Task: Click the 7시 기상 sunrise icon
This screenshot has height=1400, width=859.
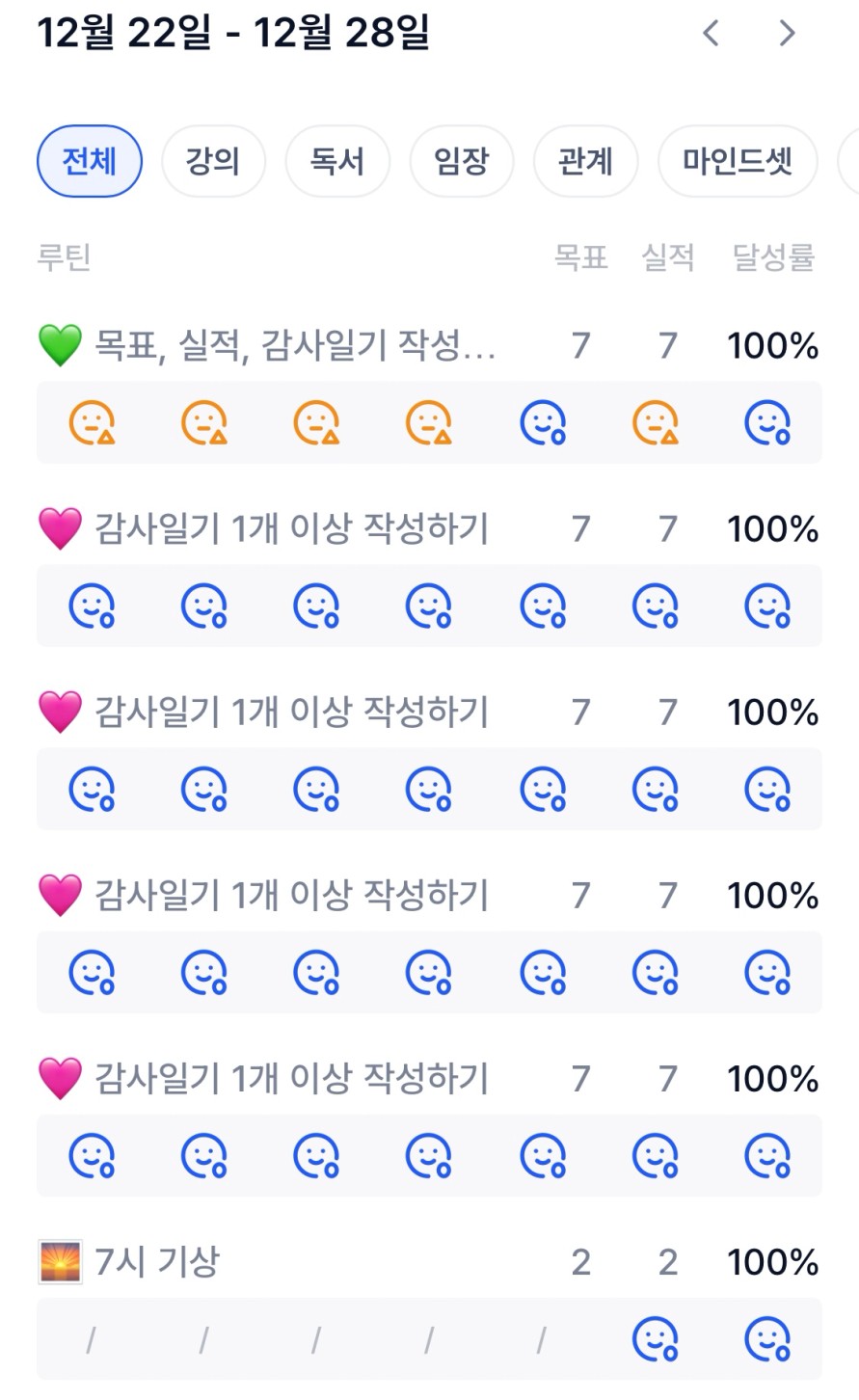Action: coord(60,1262)
